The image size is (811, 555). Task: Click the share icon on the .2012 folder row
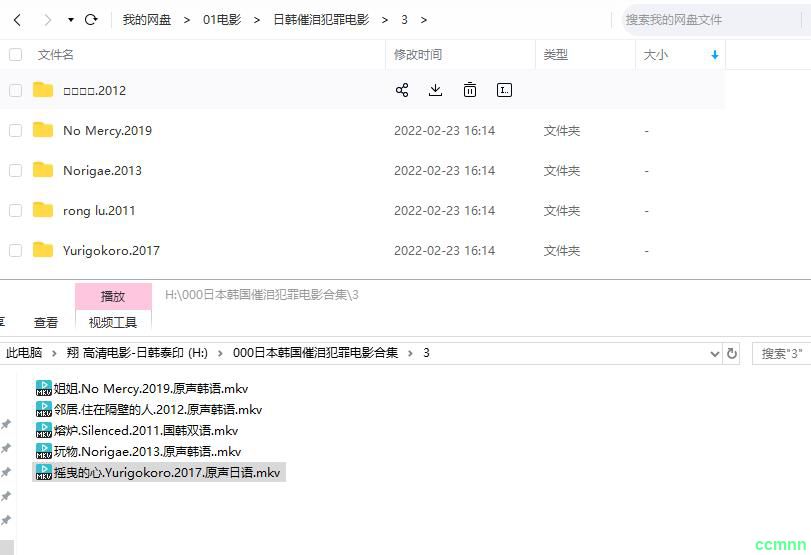coord(402,90)
